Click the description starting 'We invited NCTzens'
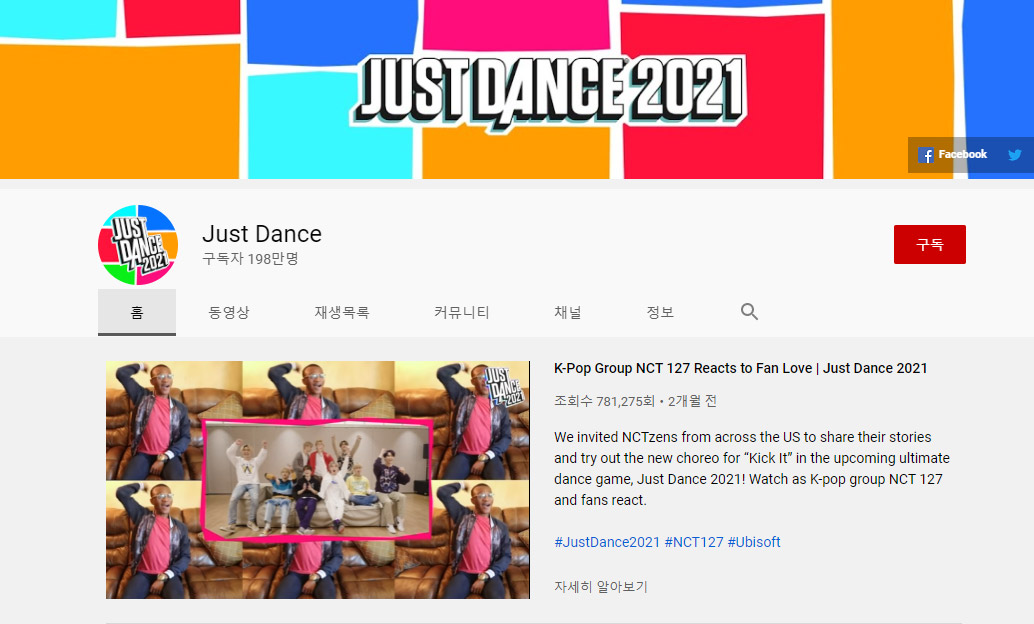1034x624 pixels. click(752, 468)
